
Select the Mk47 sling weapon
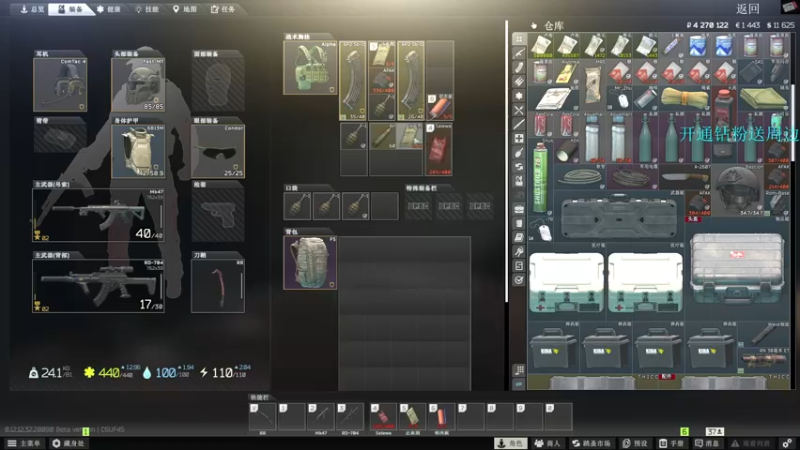pyautogui.click(x=98, y=215)
